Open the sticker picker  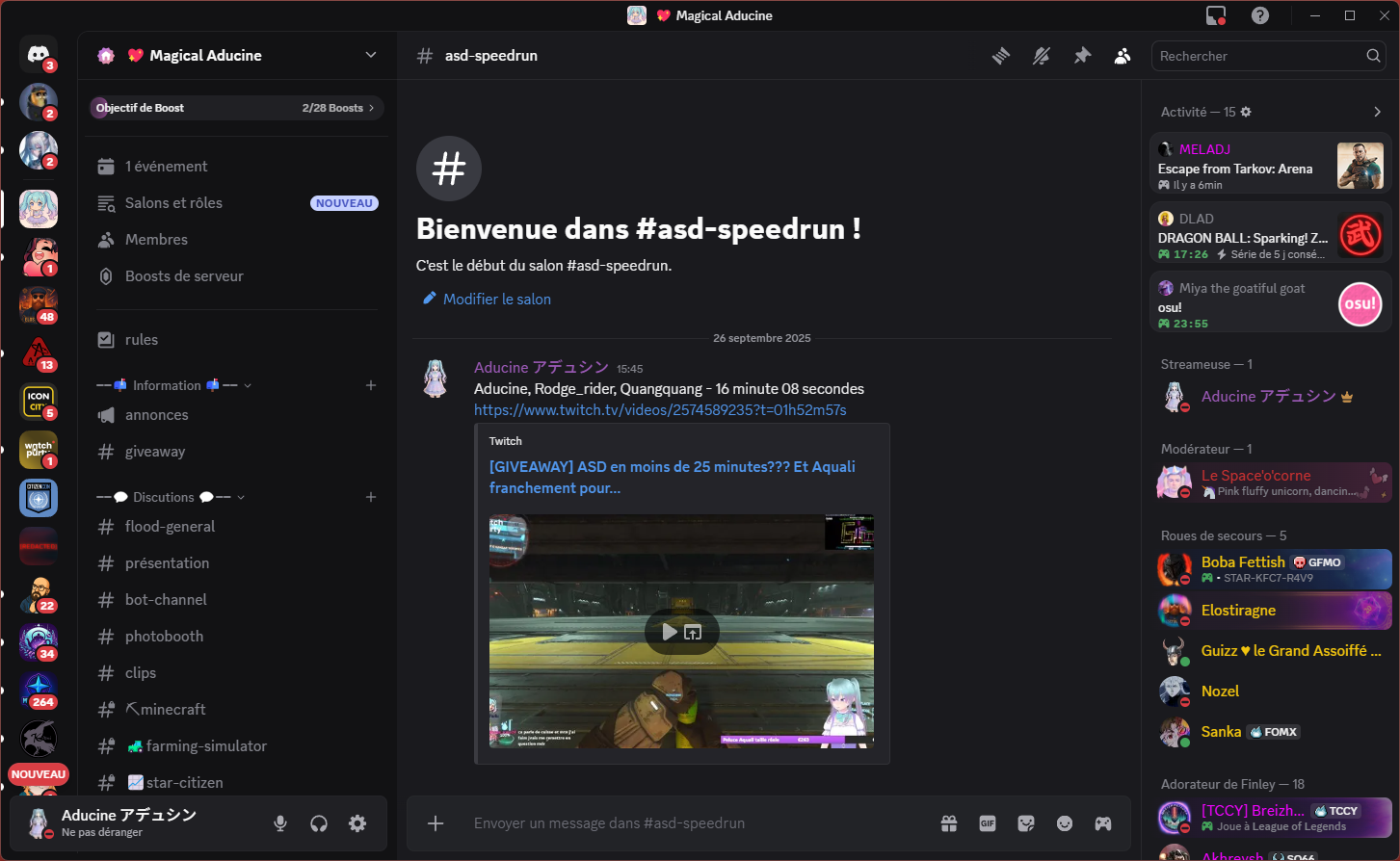(x=1026, y=823)
